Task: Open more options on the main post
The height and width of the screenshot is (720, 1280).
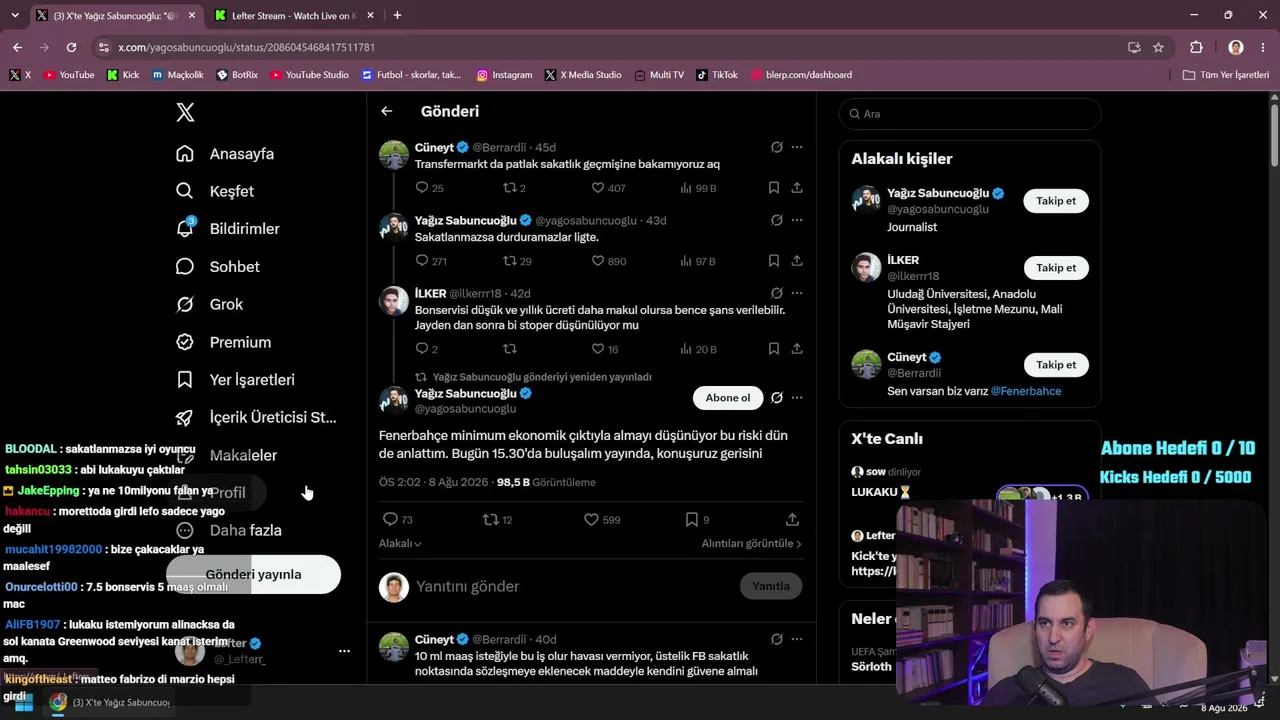Action: coord(797,398)
